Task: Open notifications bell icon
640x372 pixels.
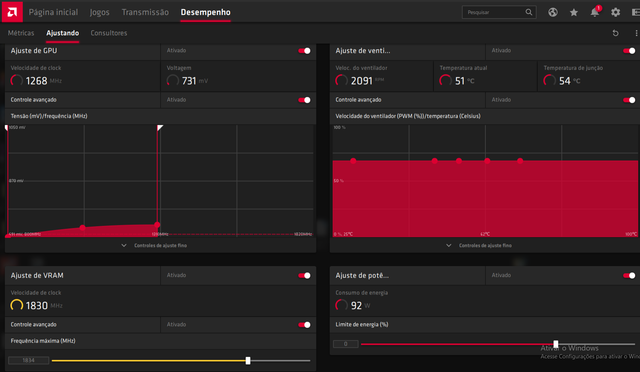Action: [x=595, y=12]
